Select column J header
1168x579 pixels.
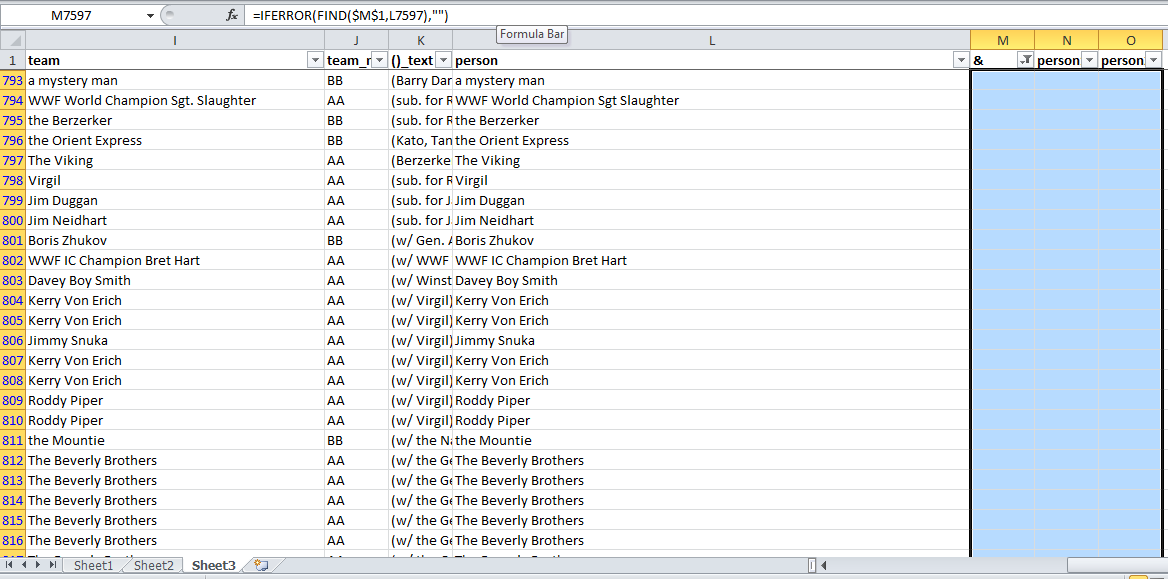[x=357, y=40]
